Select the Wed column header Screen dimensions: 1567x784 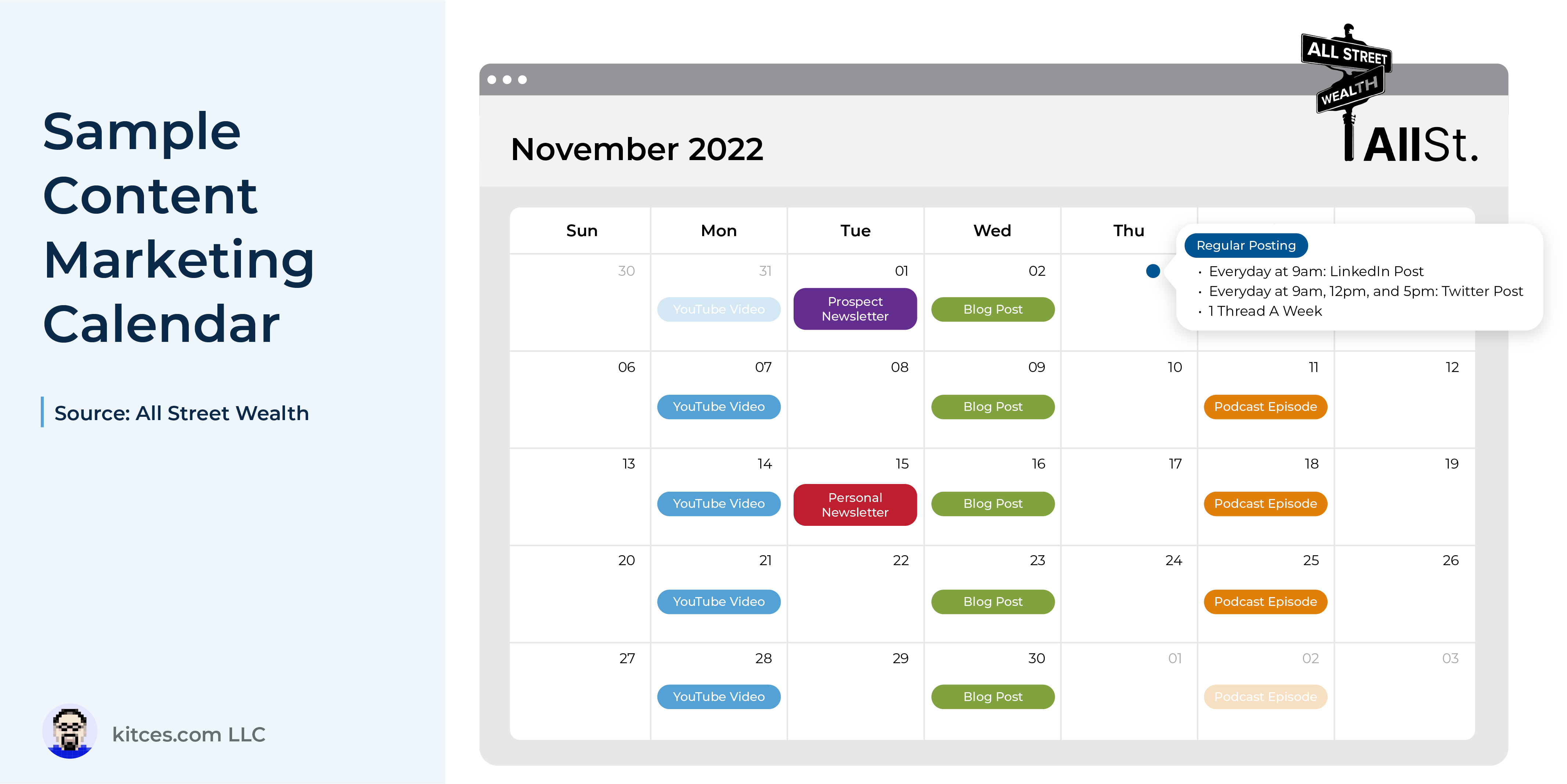[x=992, y=231]
